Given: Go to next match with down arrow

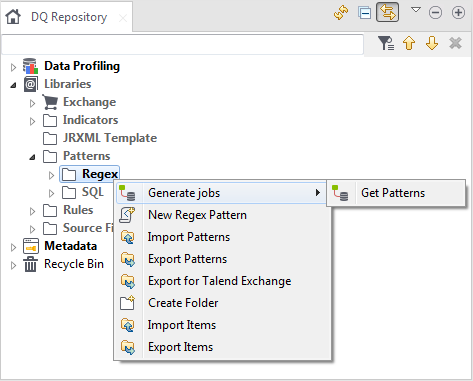Looking at the screenshot, I should 432,43.
